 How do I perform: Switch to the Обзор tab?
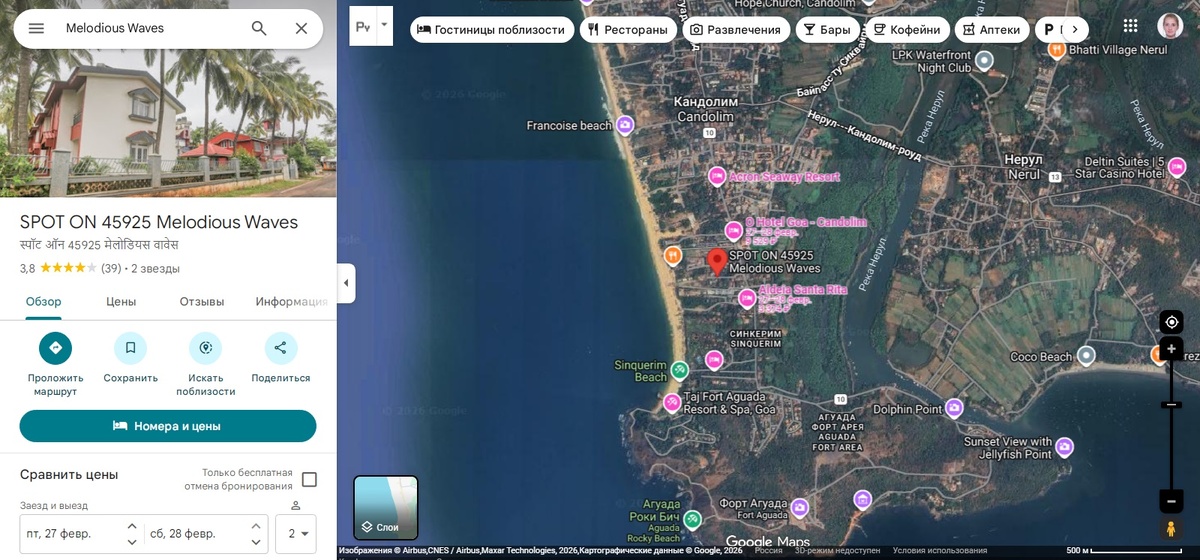[x=44, y=302]
